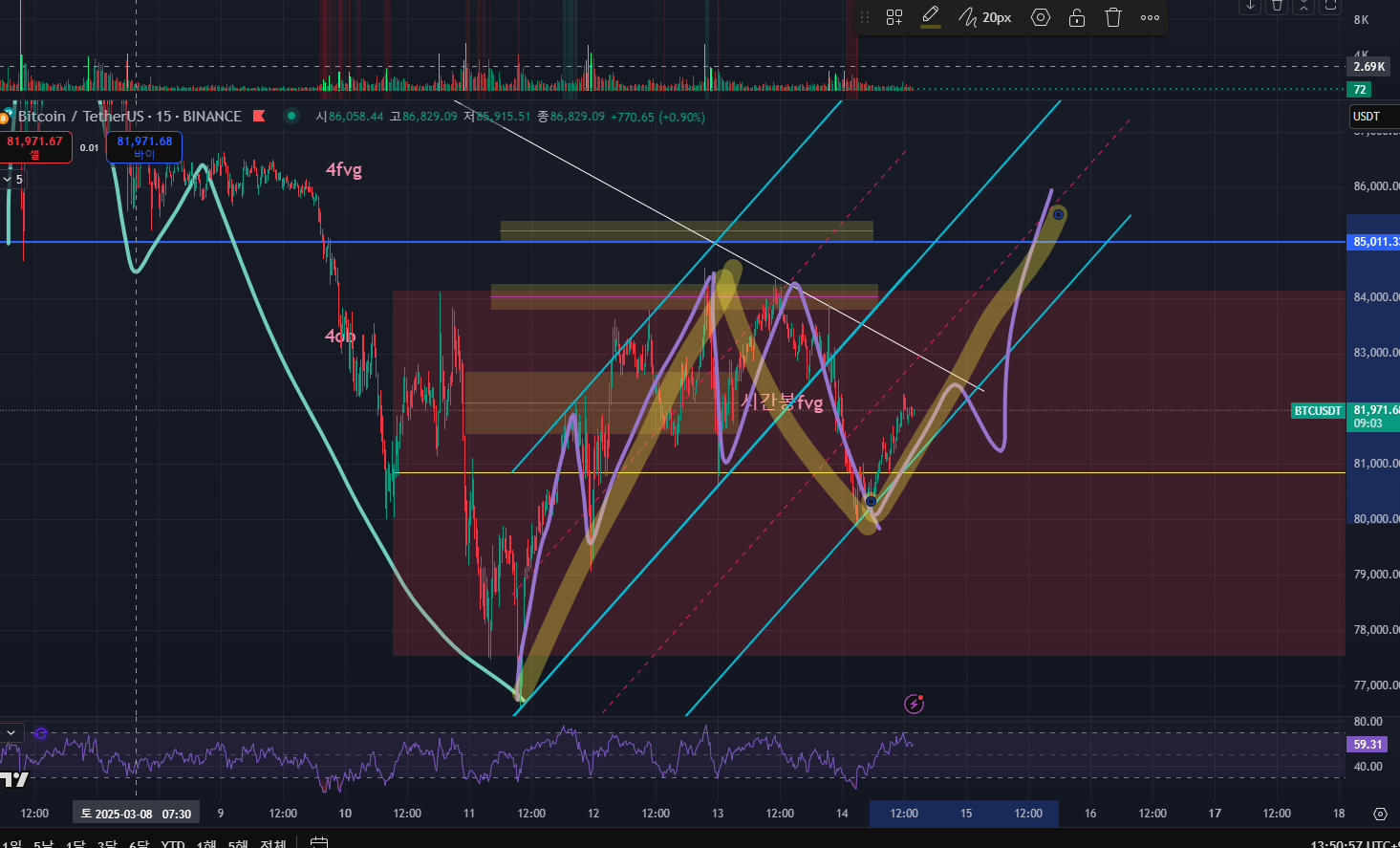The width and height of the screenshot is (1400, 848).
Task: Click the Sell 81,971.67 button
Action: (x=35, y=147)
